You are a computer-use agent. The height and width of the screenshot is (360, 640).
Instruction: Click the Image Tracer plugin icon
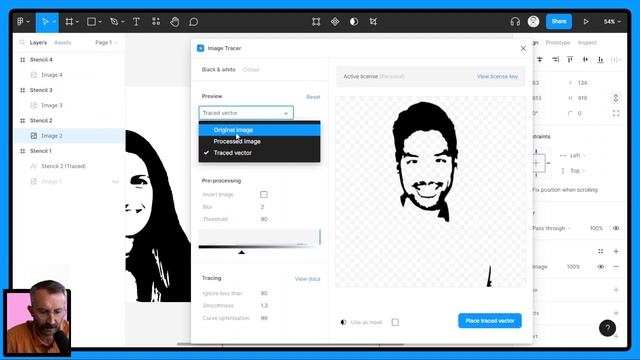point(200,48)
